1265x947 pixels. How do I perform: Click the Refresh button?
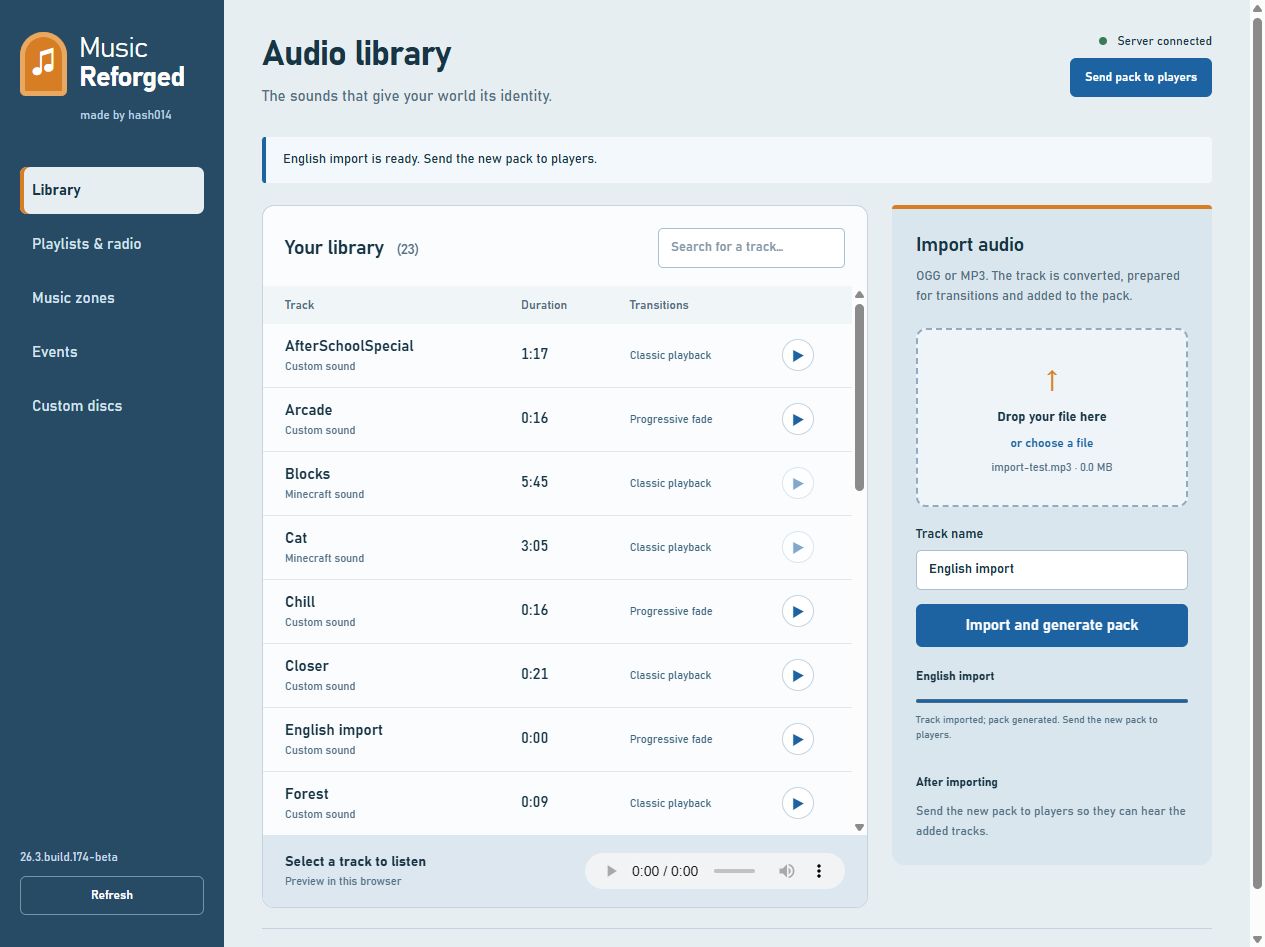(x=112, y=895)
